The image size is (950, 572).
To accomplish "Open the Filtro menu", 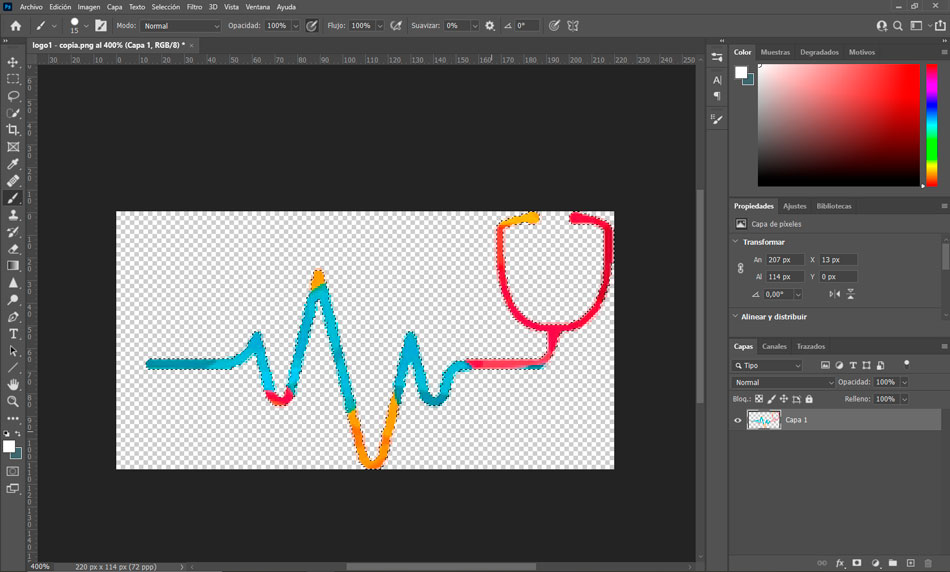I will tap(194, 7).
